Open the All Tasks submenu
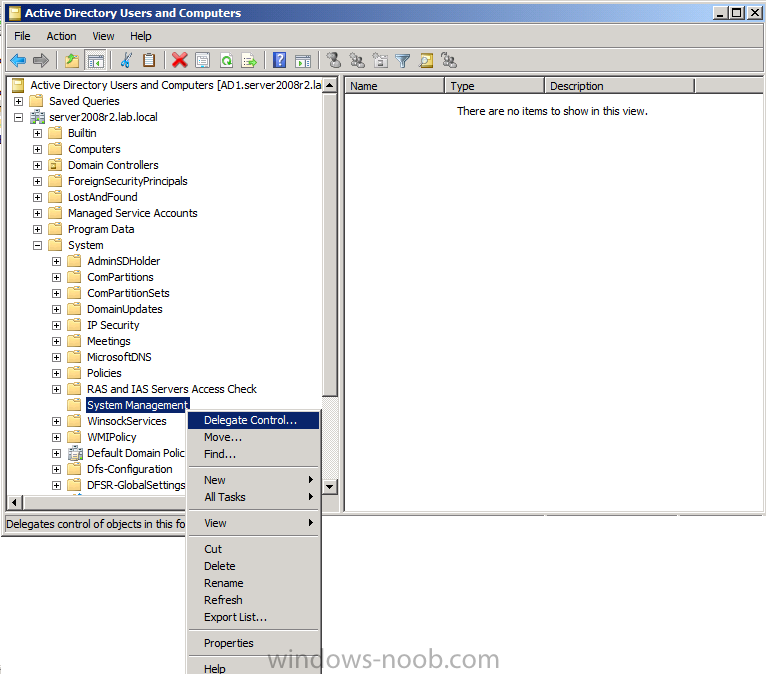The height and width of the screenshot is (674, 766). [x=254, y=497]
